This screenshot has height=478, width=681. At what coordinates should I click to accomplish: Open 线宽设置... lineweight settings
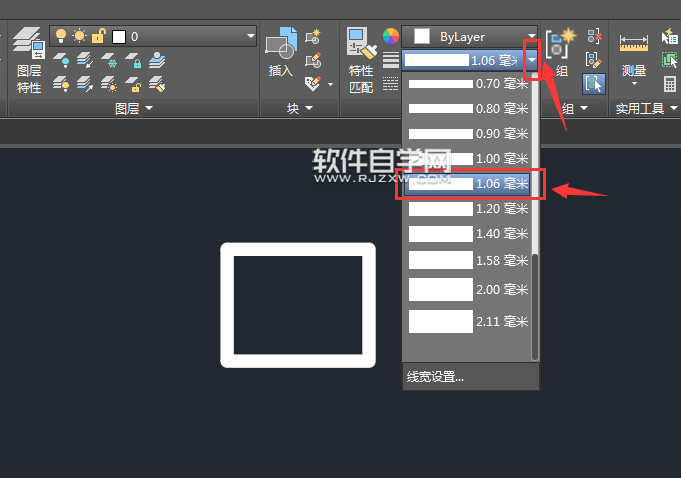[x=470, y=377]
